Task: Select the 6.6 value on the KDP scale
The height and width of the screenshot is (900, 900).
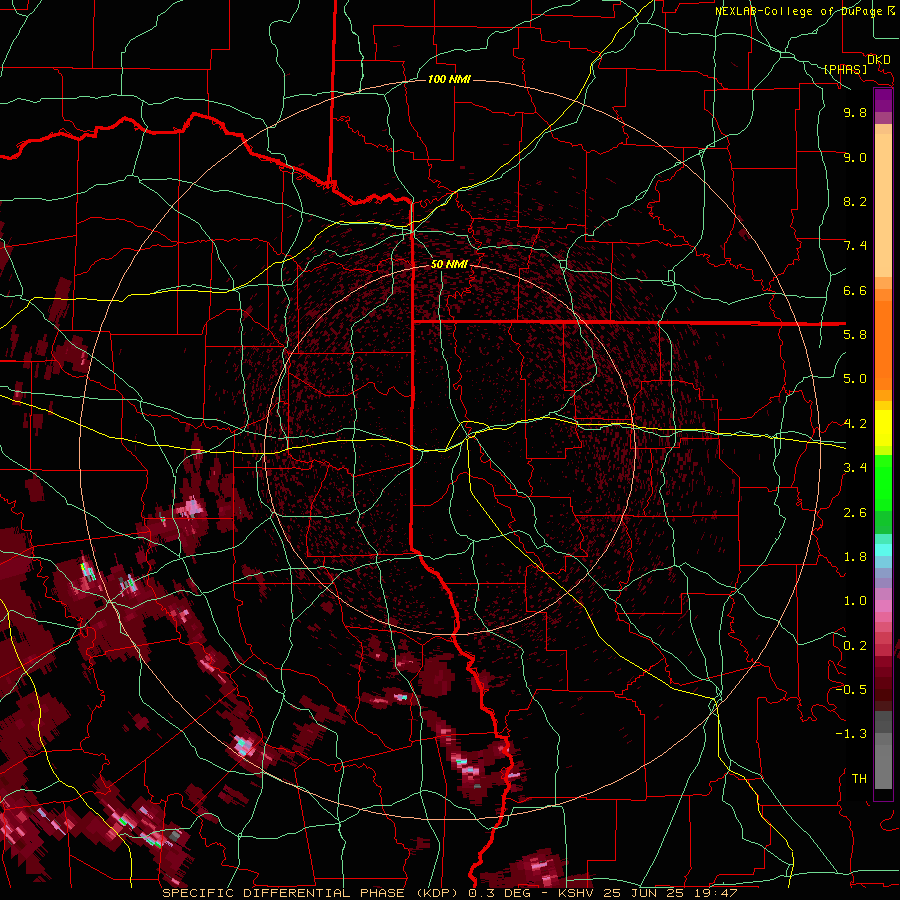Action: coord(855,290)
